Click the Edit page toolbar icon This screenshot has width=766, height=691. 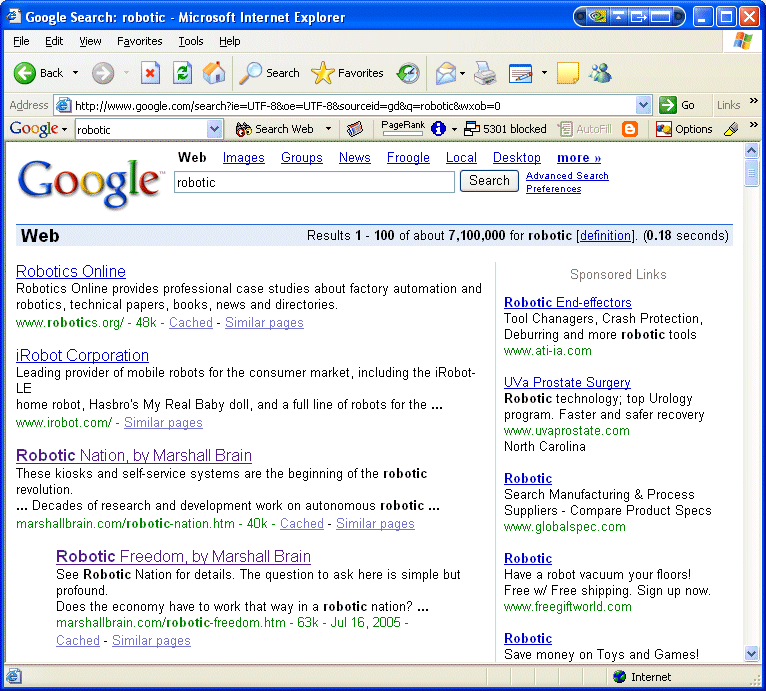(521, 73)
